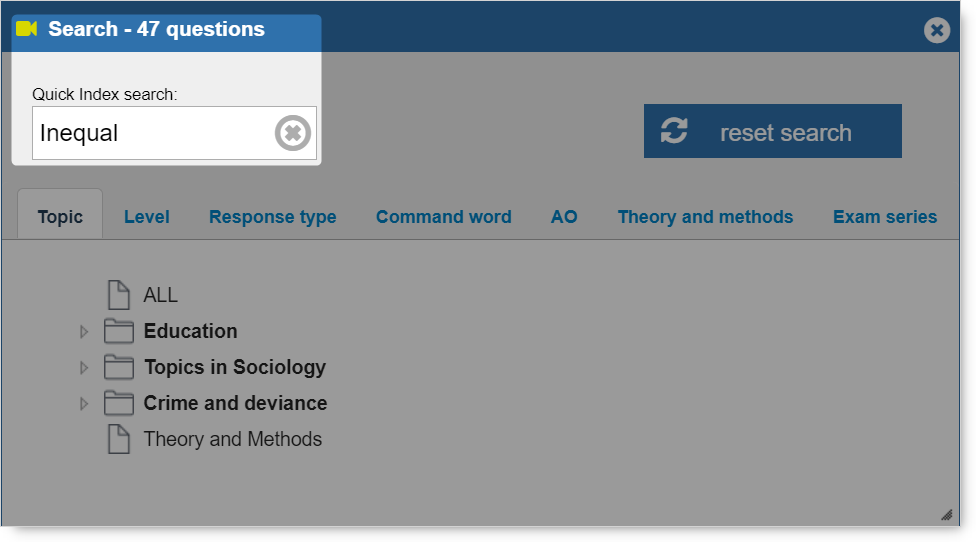Clear the Quick Index search field
The height and width of the screenshot is (542, 976).
[x=293, y=133]
